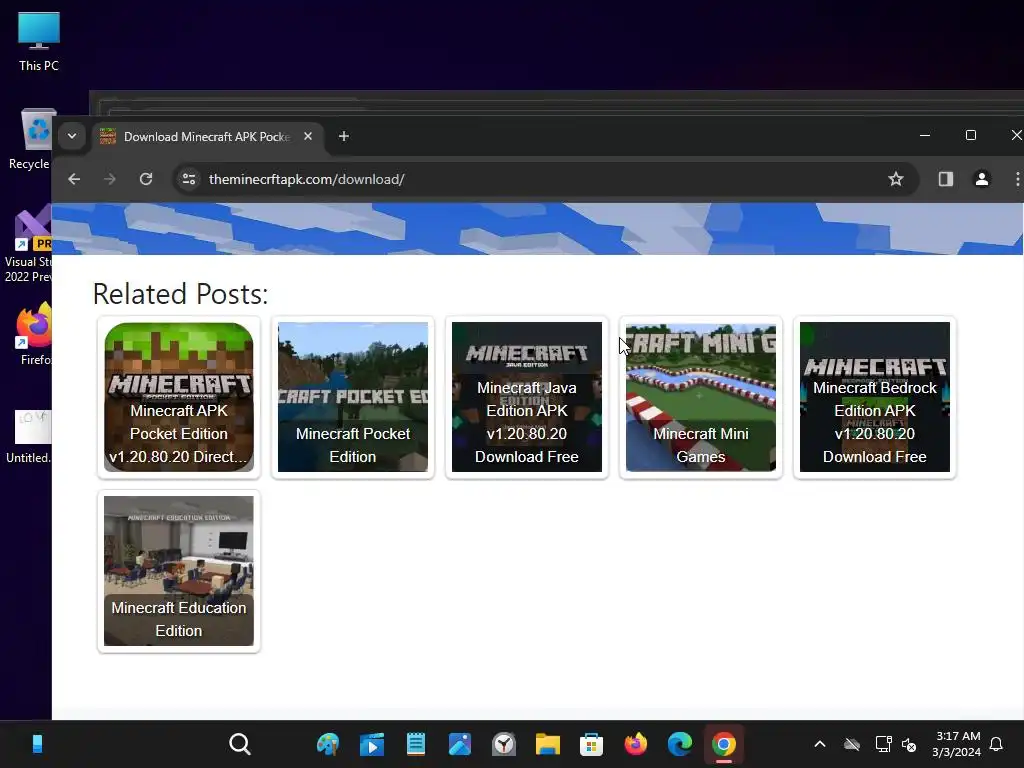Close the Download Minecraft APK tab
This screenshot has width=1024, height=768.
(308, 136)
